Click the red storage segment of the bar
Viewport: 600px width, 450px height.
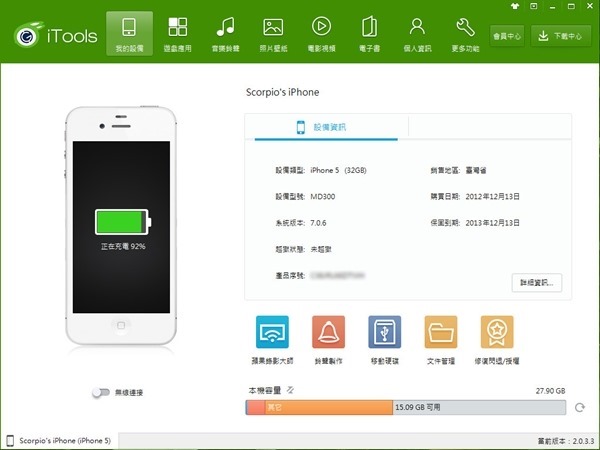[x=255, y=408]
